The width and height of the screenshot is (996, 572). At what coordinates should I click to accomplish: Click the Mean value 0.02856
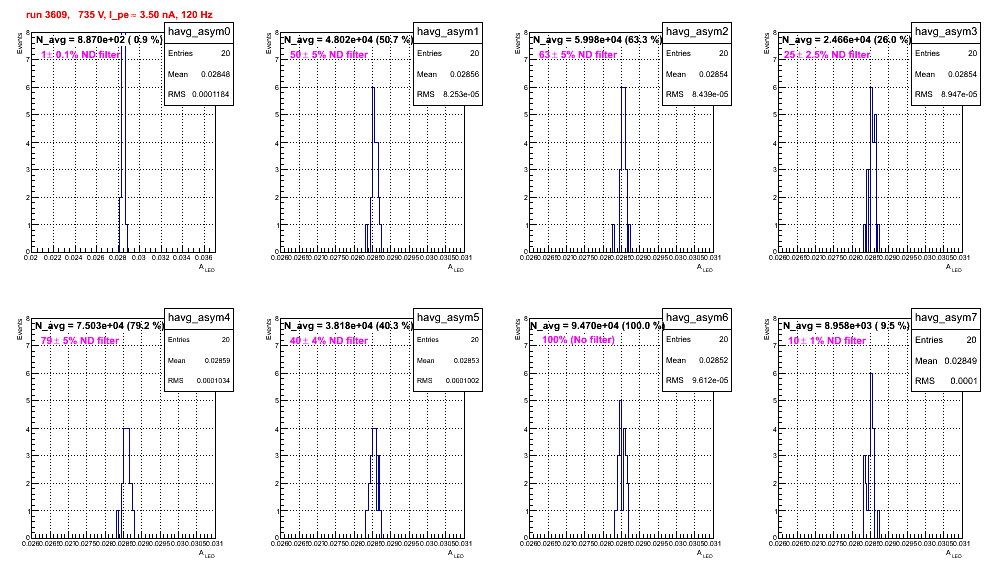click(x=464, y=74)
